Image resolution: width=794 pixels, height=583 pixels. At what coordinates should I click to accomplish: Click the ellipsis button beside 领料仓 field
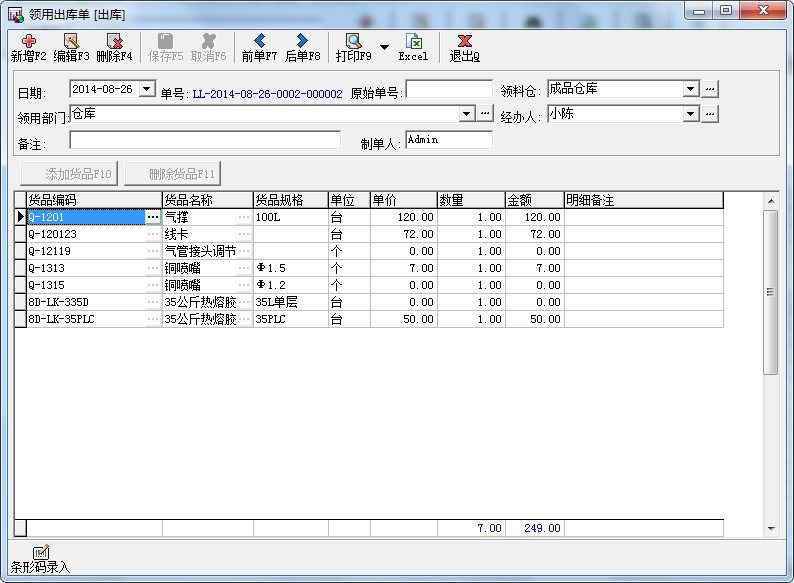709,89
